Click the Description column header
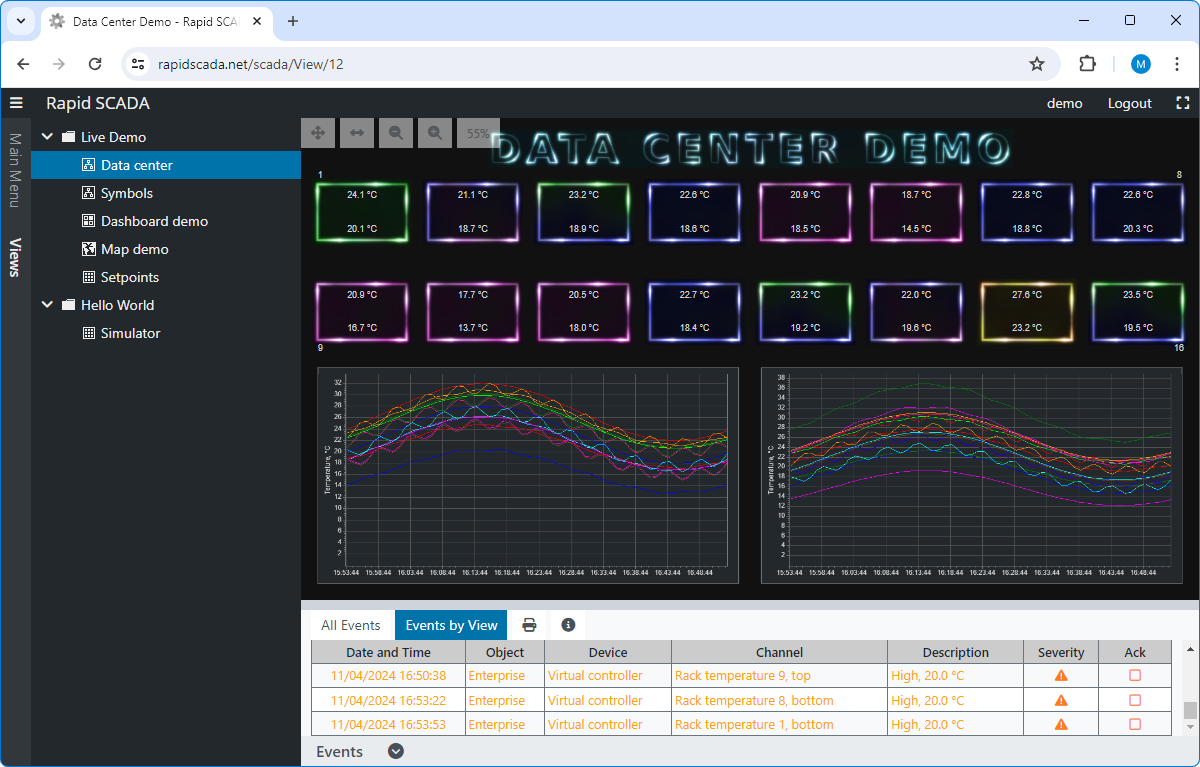 (955, 652)
